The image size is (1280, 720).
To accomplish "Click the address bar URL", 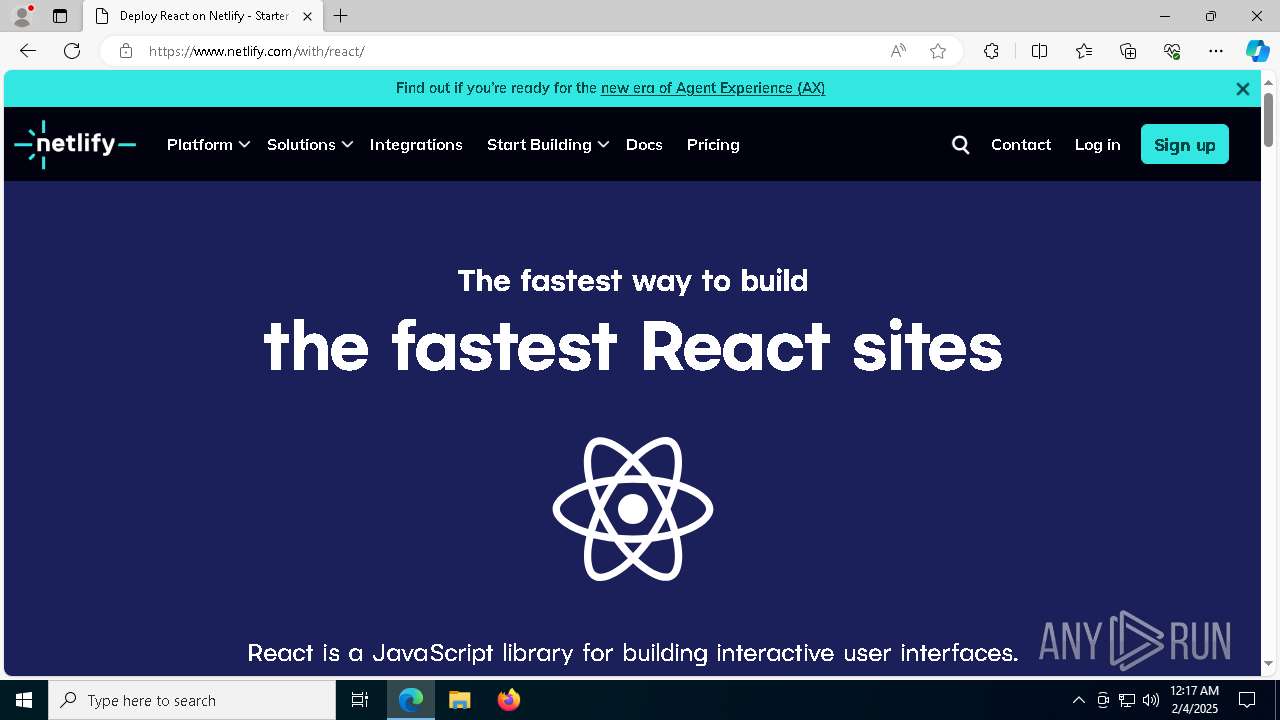I will coord(256,51).
